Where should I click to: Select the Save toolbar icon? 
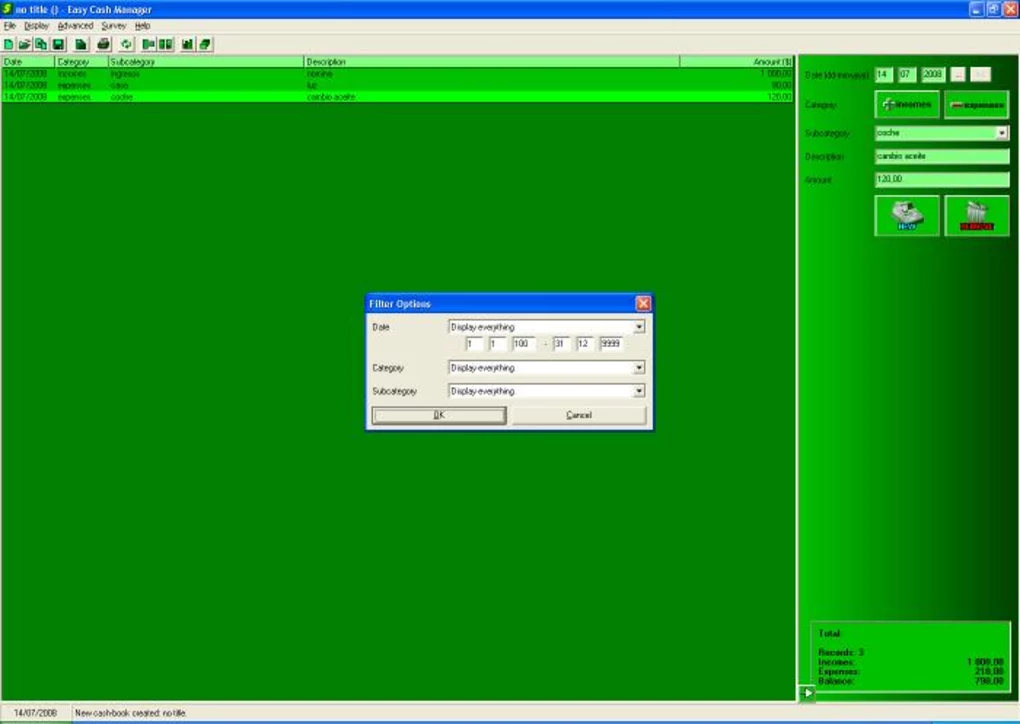pos(60,44)
